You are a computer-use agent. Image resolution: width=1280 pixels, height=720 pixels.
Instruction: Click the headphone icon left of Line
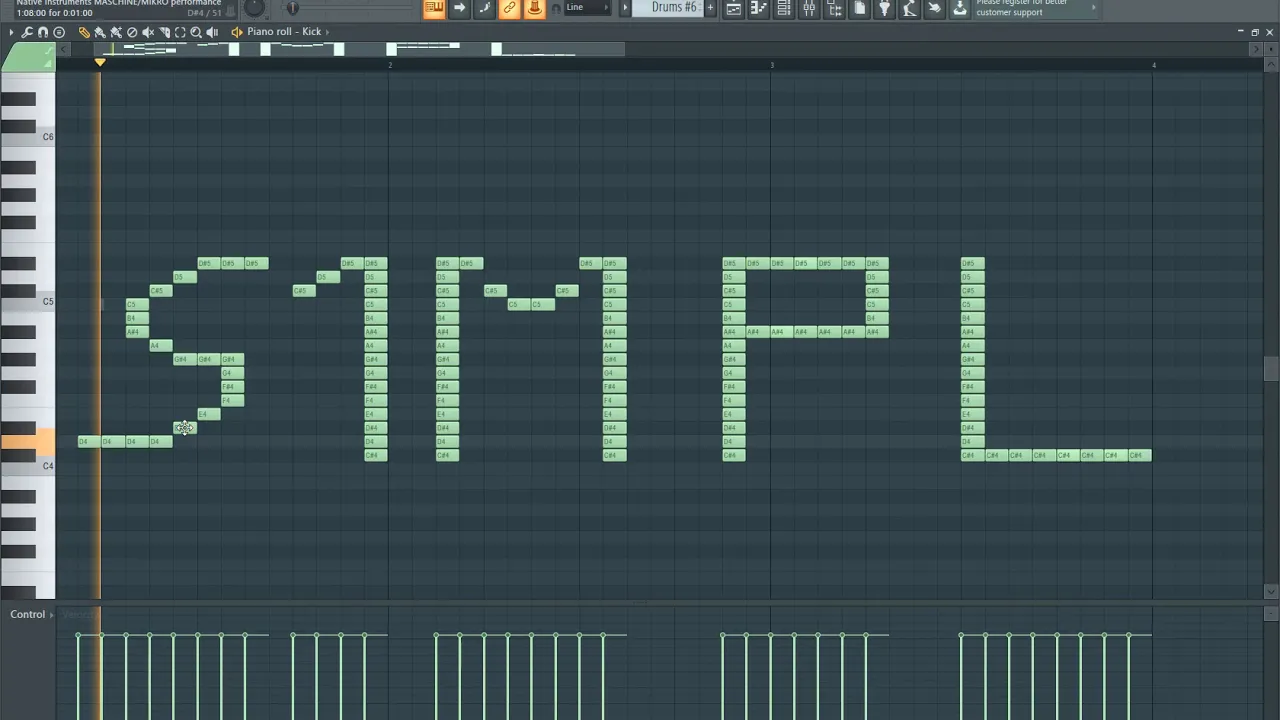click(x=556, y=9)
